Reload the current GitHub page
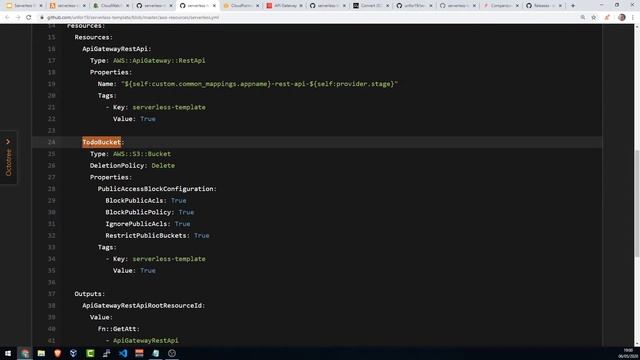 tap(29, 18)
